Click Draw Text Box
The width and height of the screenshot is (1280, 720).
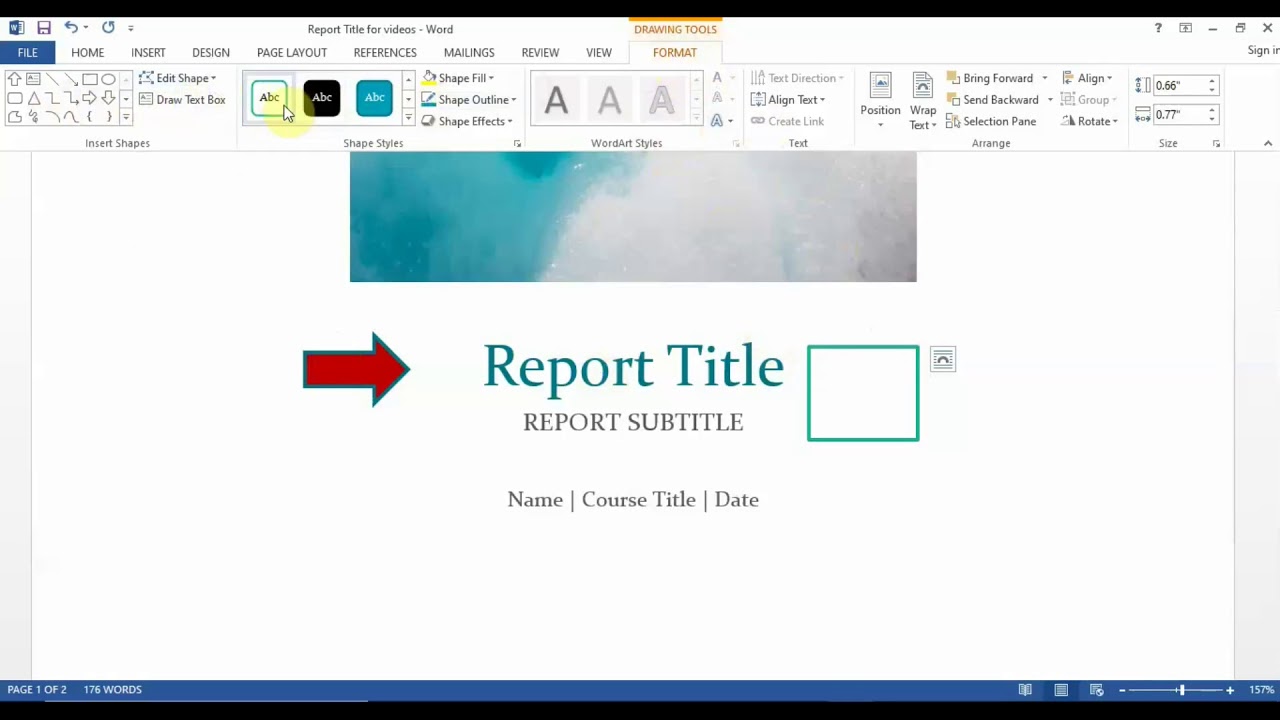(182, 100)
